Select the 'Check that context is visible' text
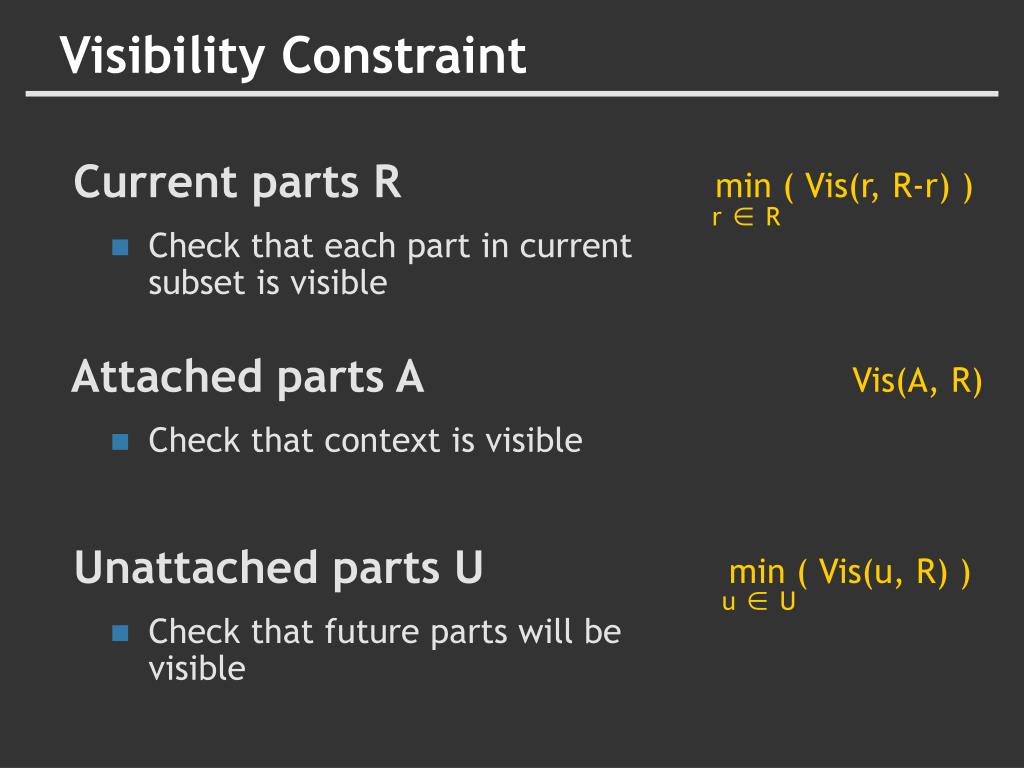This screenshot has height=768, width=1024. pos(365,440)
